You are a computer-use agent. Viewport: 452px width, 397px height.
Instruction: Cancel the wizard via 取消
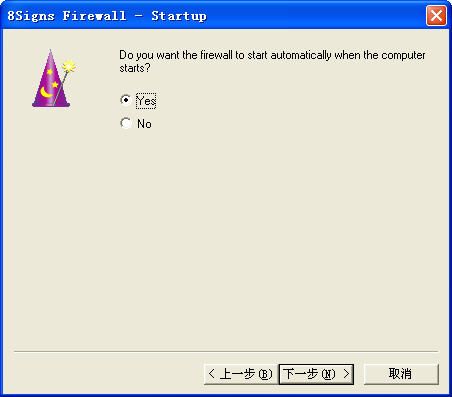(x=401, y=374)
